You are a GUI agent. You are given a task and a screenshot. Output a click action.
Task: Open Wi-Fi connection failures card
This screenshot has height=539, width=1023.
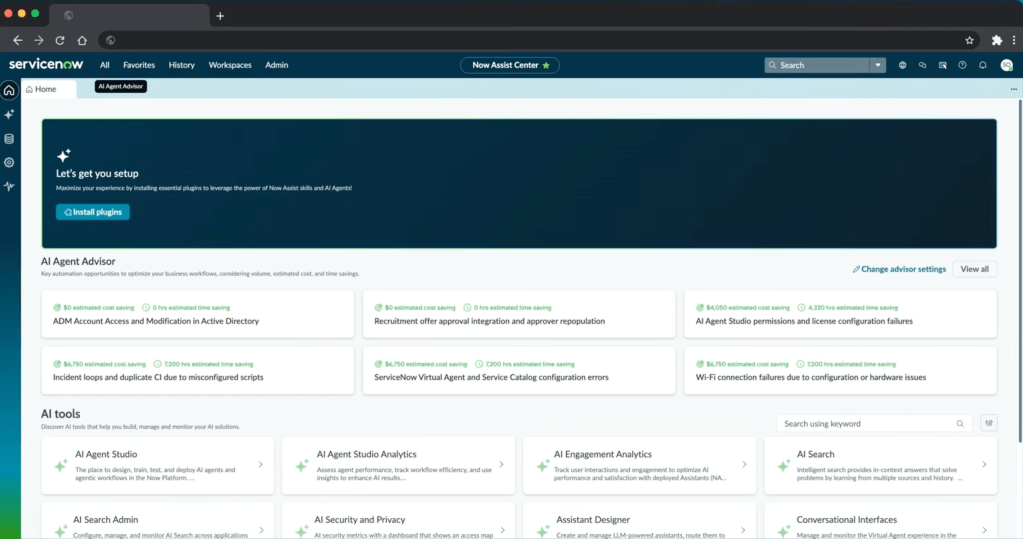pos(840,371)
